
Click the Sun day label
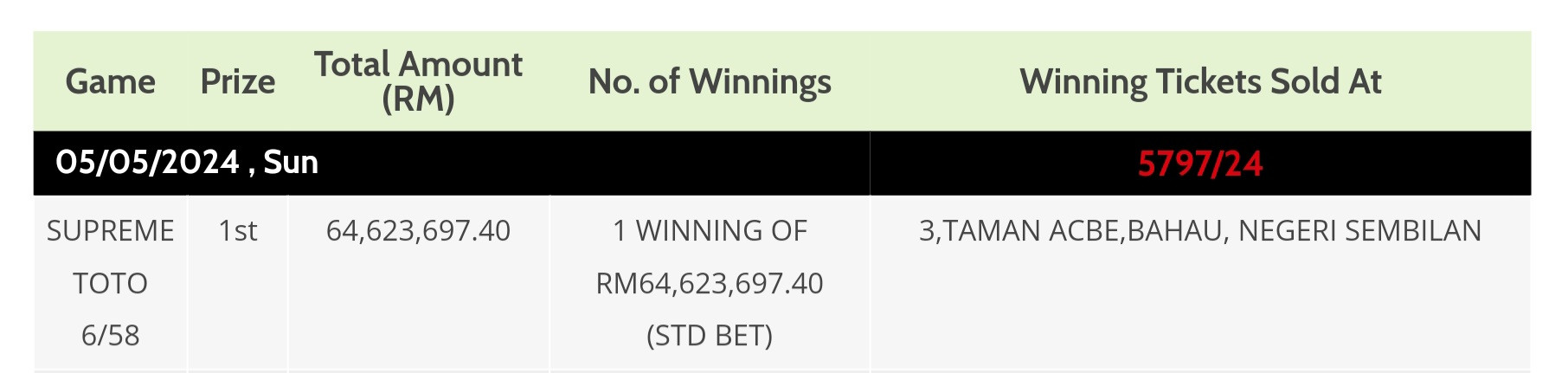tap(291, 163)
